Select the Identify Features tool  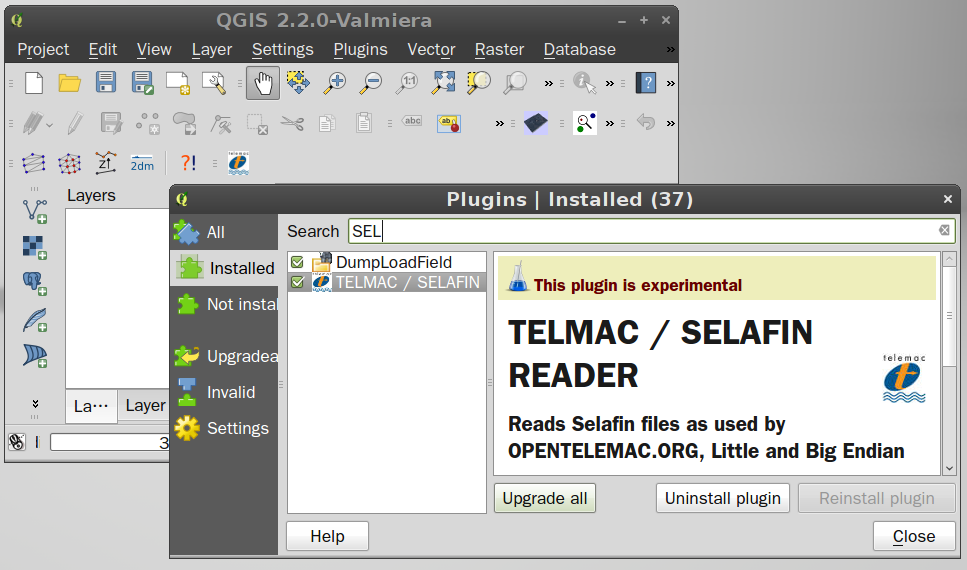[x=585, y=83]
